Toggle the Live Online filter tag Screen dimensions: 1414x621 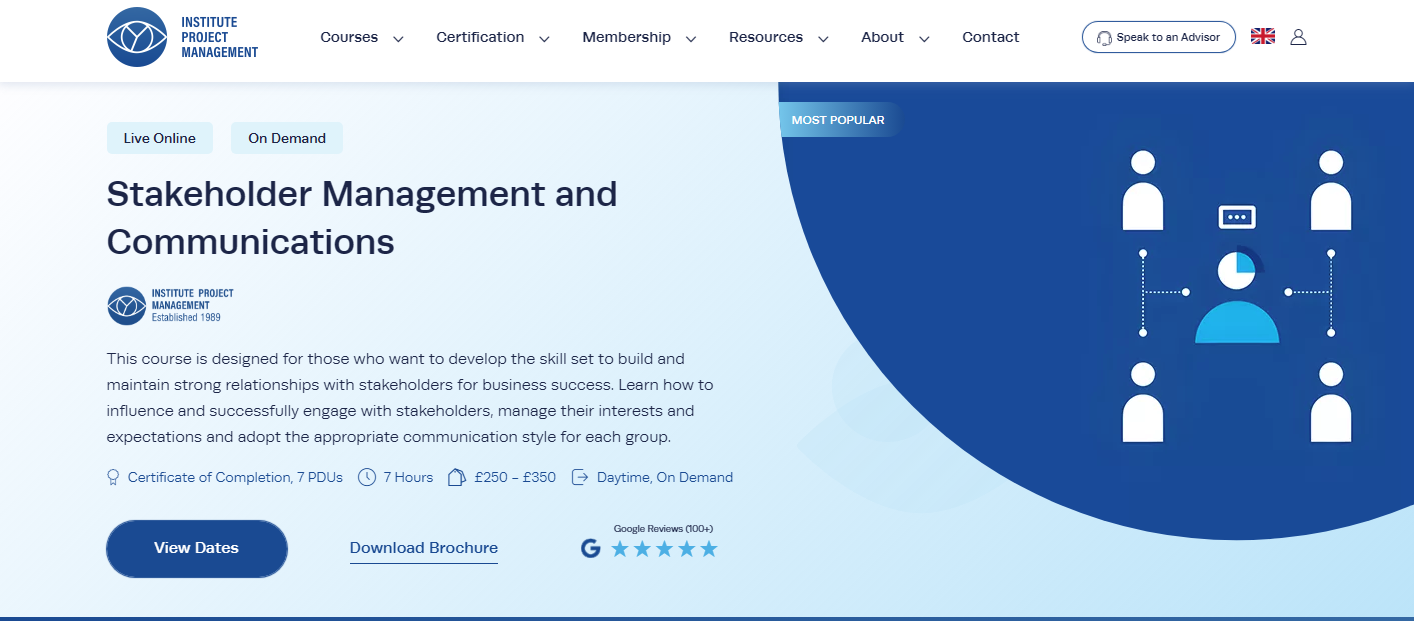click(x=159, y=138)
